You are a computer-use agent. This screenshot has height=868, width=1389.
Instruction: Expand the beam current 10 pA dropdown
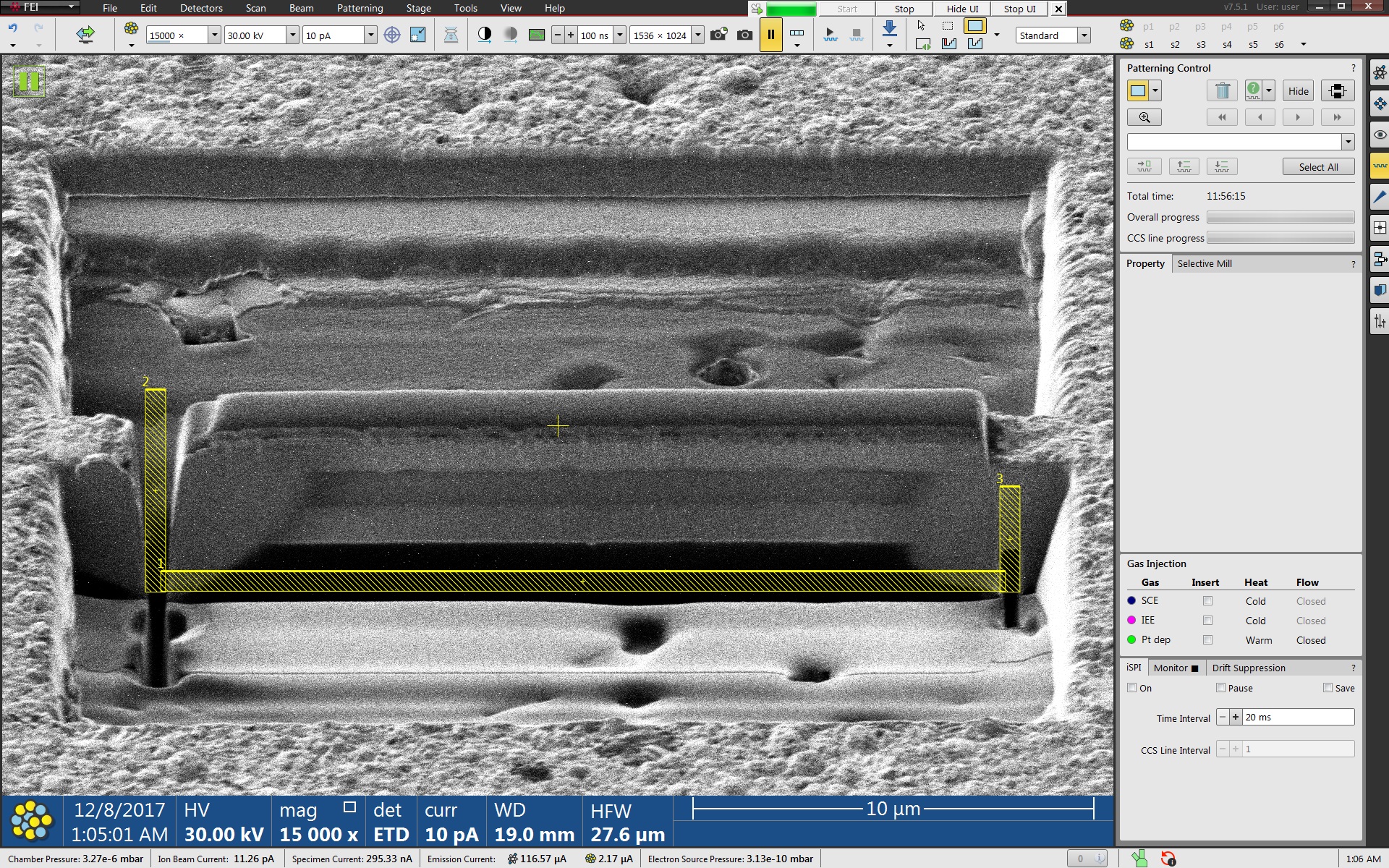370,35
